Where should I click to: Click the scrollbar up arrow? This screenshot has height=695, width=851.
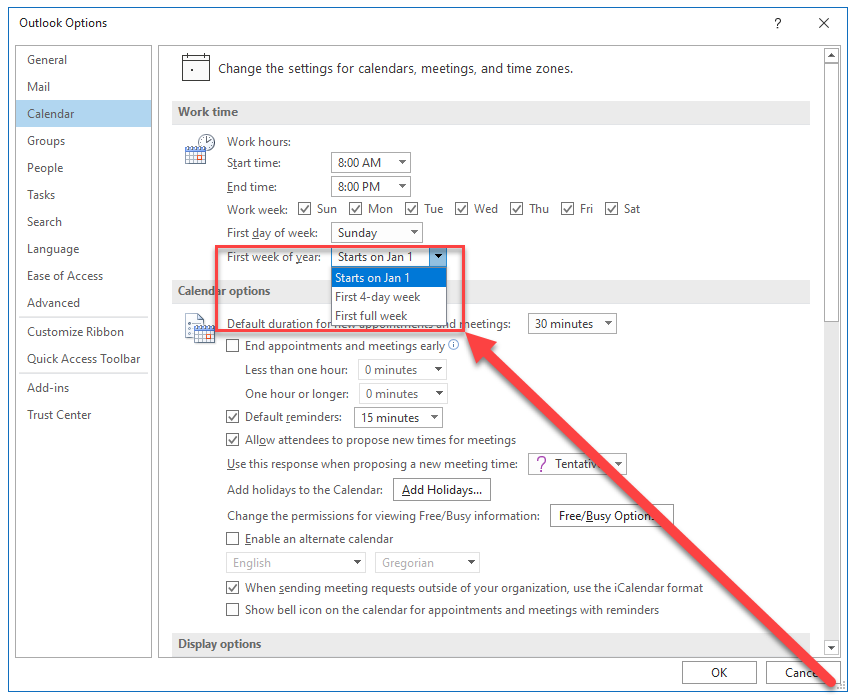pos(831,55)
